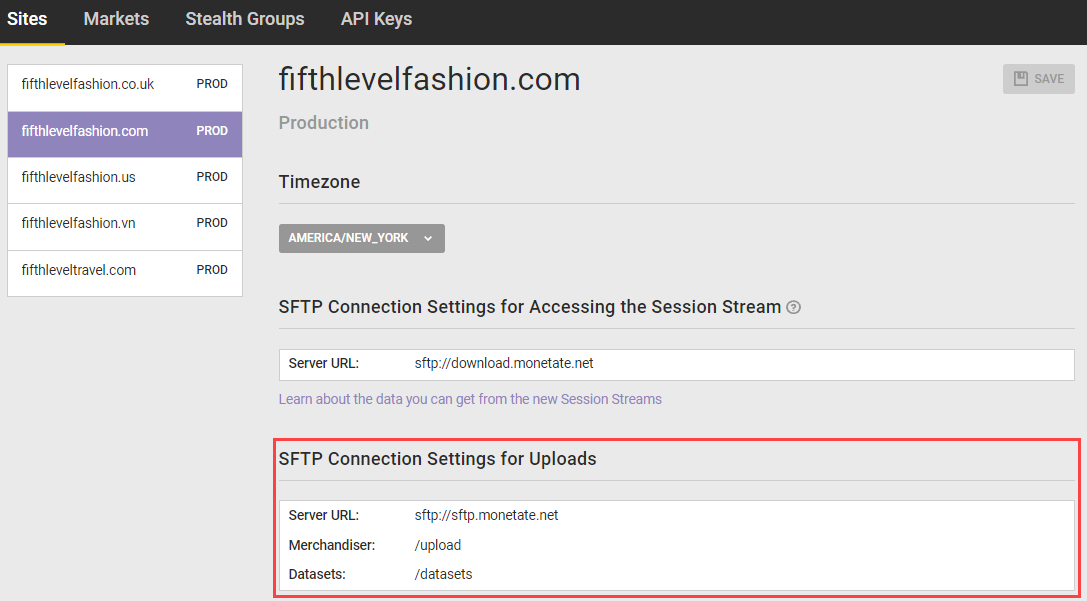This screenshot has width=1087, height=601.
Task: Select fifthlevelfashion.co.uk in the site list
Action: point(88,85)
